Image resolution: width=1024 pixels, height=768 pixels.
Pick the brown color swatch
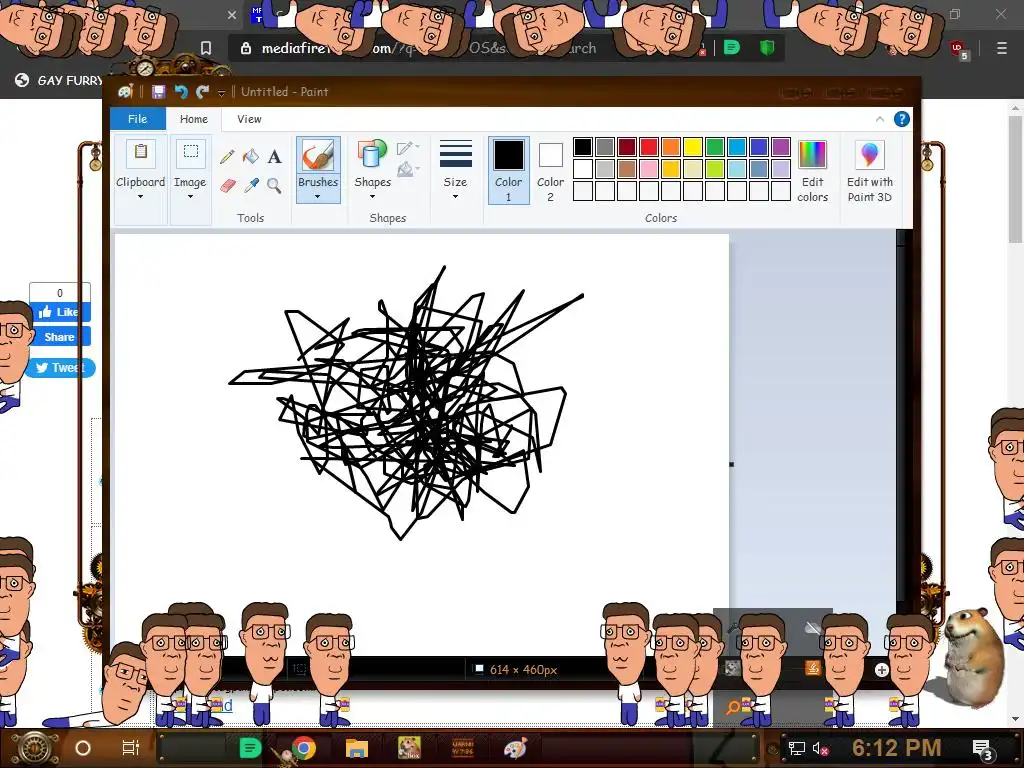pyautogui.click(x=627, y=169)
